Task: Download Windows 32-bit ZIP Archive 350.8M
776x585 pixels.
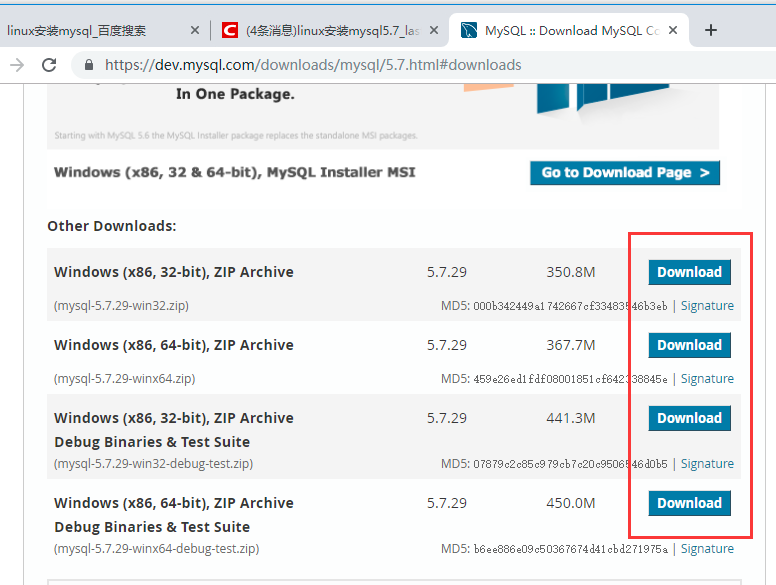Action: pyautogui.click(x=689, y=272)
